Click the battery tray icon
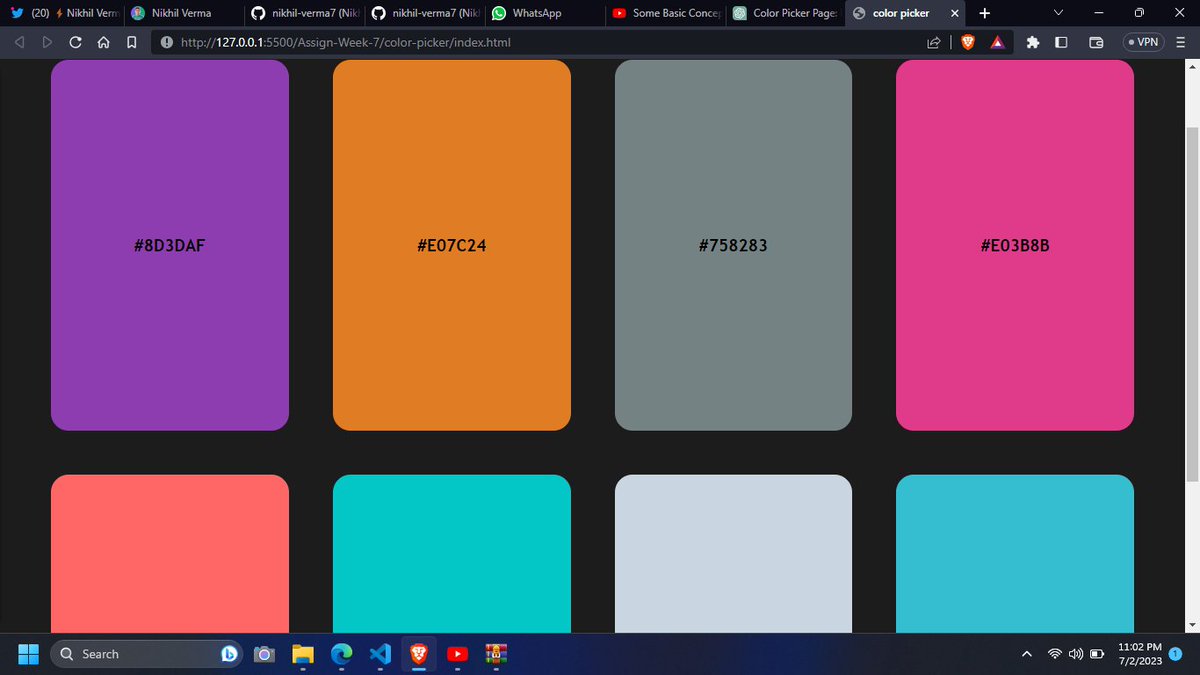 point(1097,654)
